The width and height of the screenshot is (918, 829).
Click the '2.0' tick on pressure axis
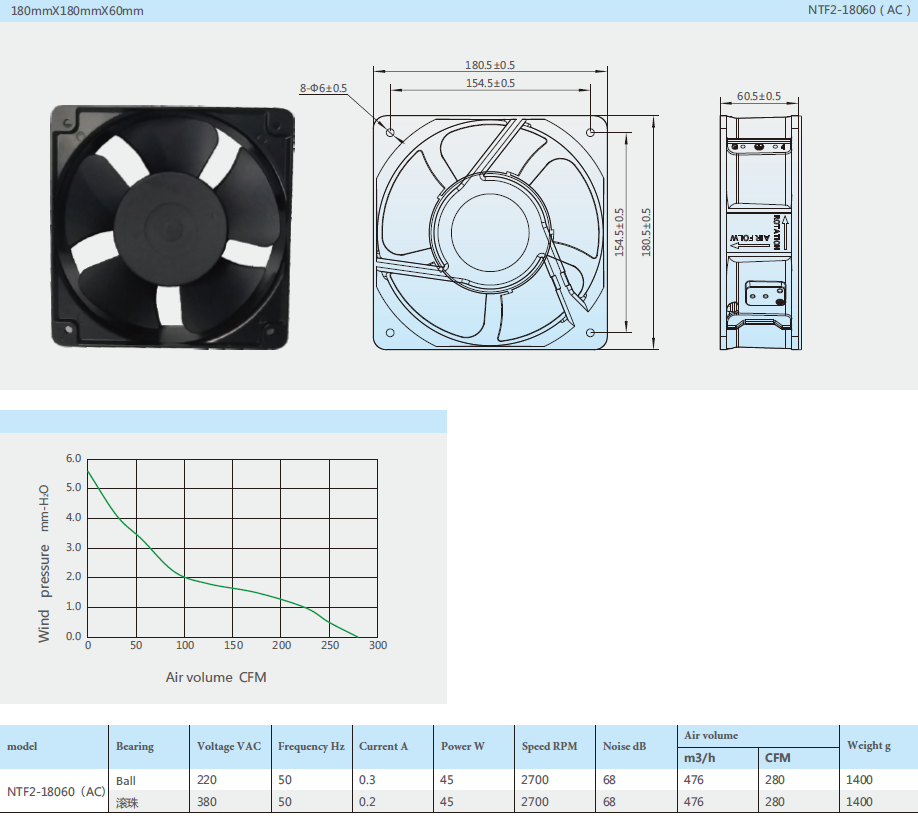pyautogui.click(x=73, y=577)
